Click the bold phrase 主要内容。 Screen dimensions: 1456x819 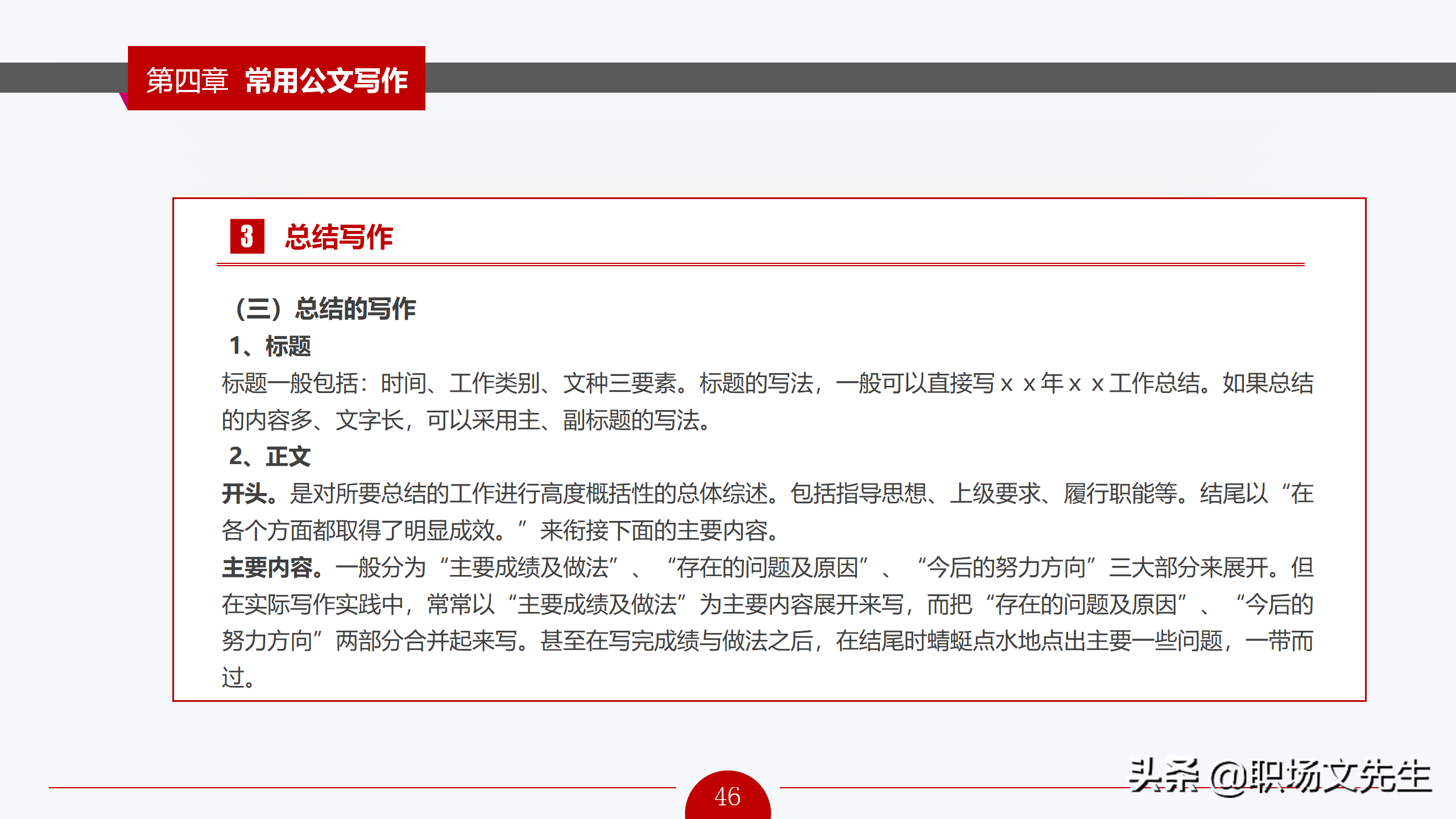272,567
